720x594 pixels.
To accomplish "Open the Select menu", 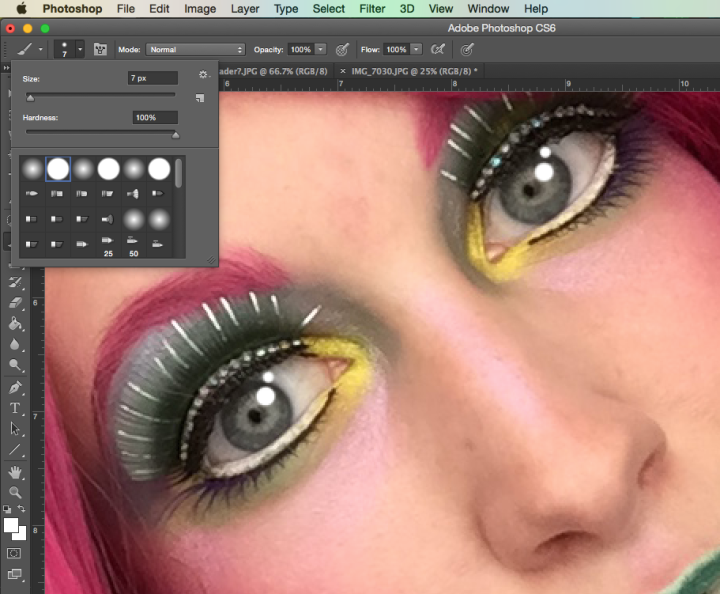I will coord(328,9).
